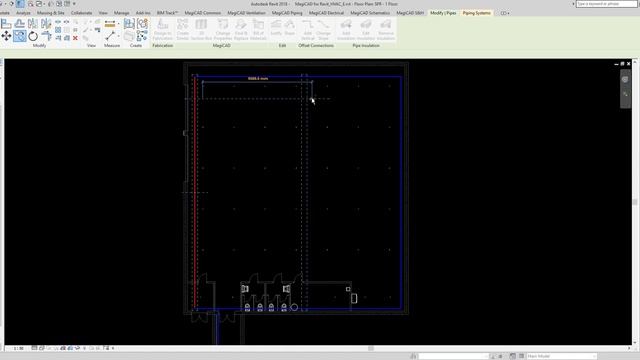
Task: Click the Create Assembly icon
Action: (x=129, y=24)
